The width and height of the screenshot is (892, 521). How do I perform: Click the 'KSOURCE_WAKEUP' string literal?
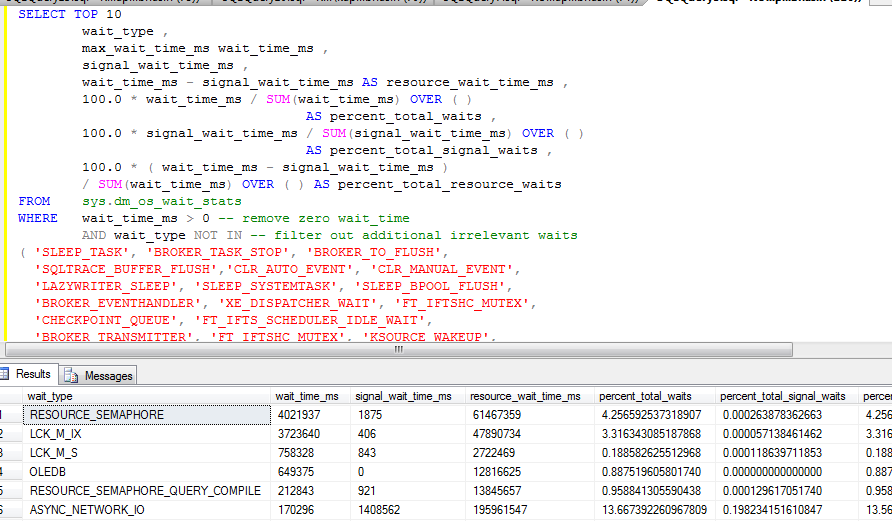click(426, 336)
